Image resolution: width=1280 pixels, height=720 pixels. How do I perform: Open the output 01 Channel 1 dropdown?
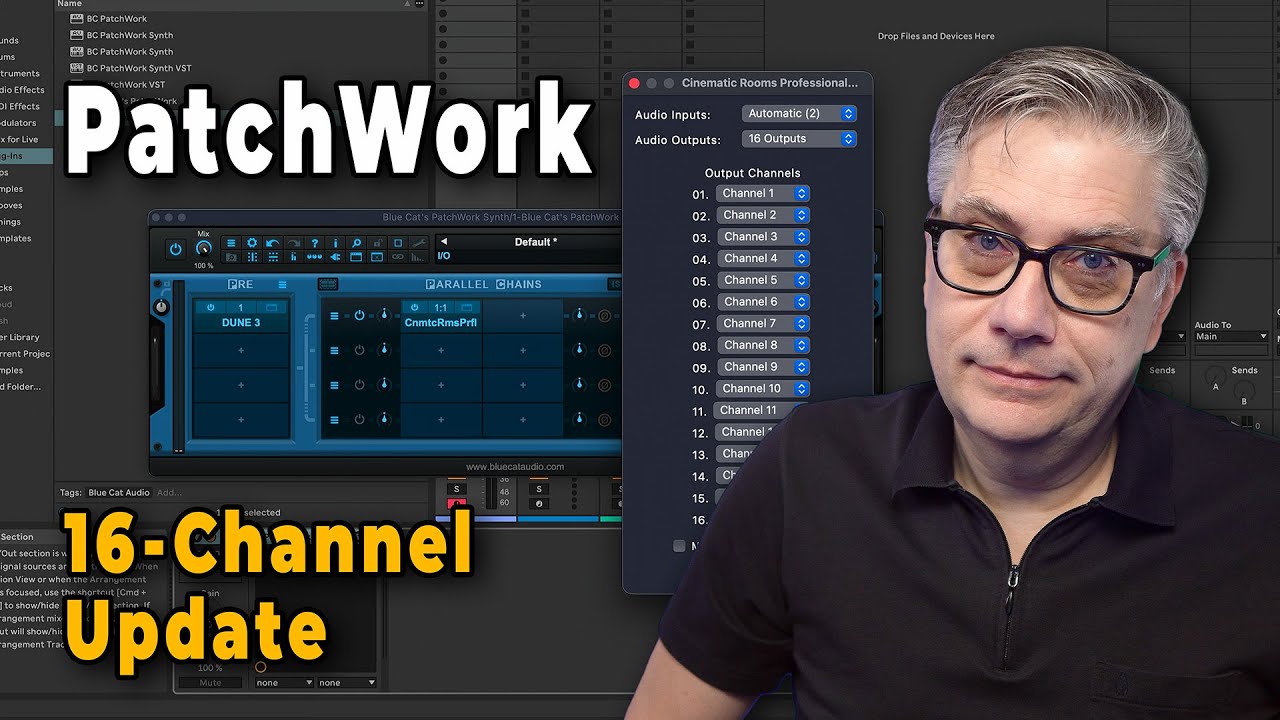pyautogui.click(x=762, y=193)
